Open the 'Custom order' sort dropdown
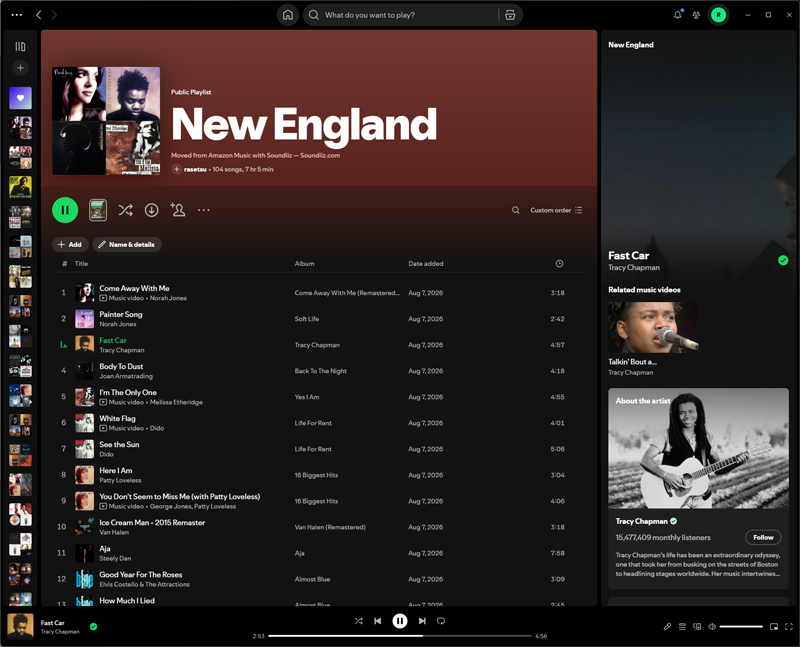The width and height of the screenshot is (800, 647). point(556,210)
